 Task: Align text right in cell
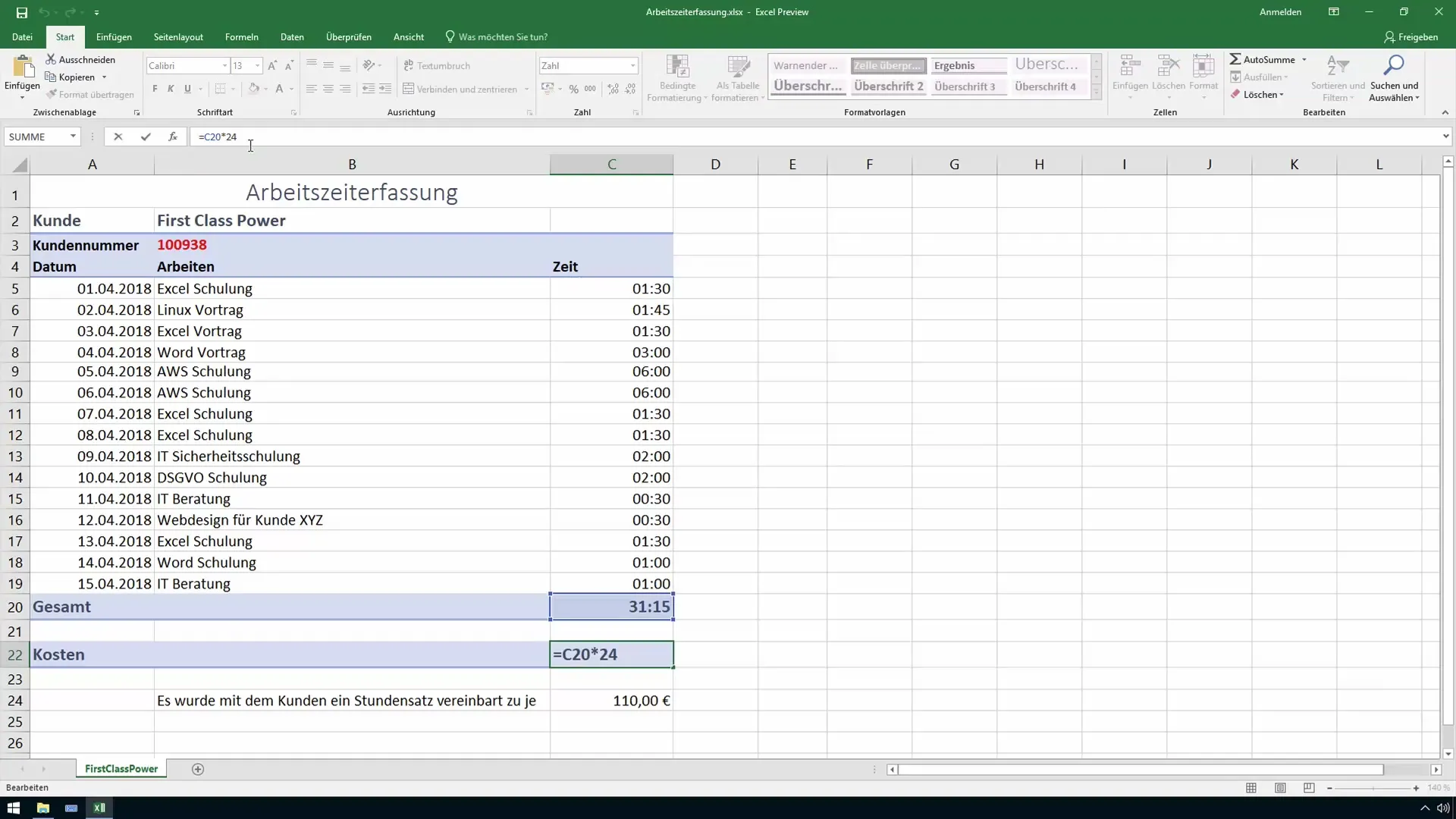tap(345, 89)
